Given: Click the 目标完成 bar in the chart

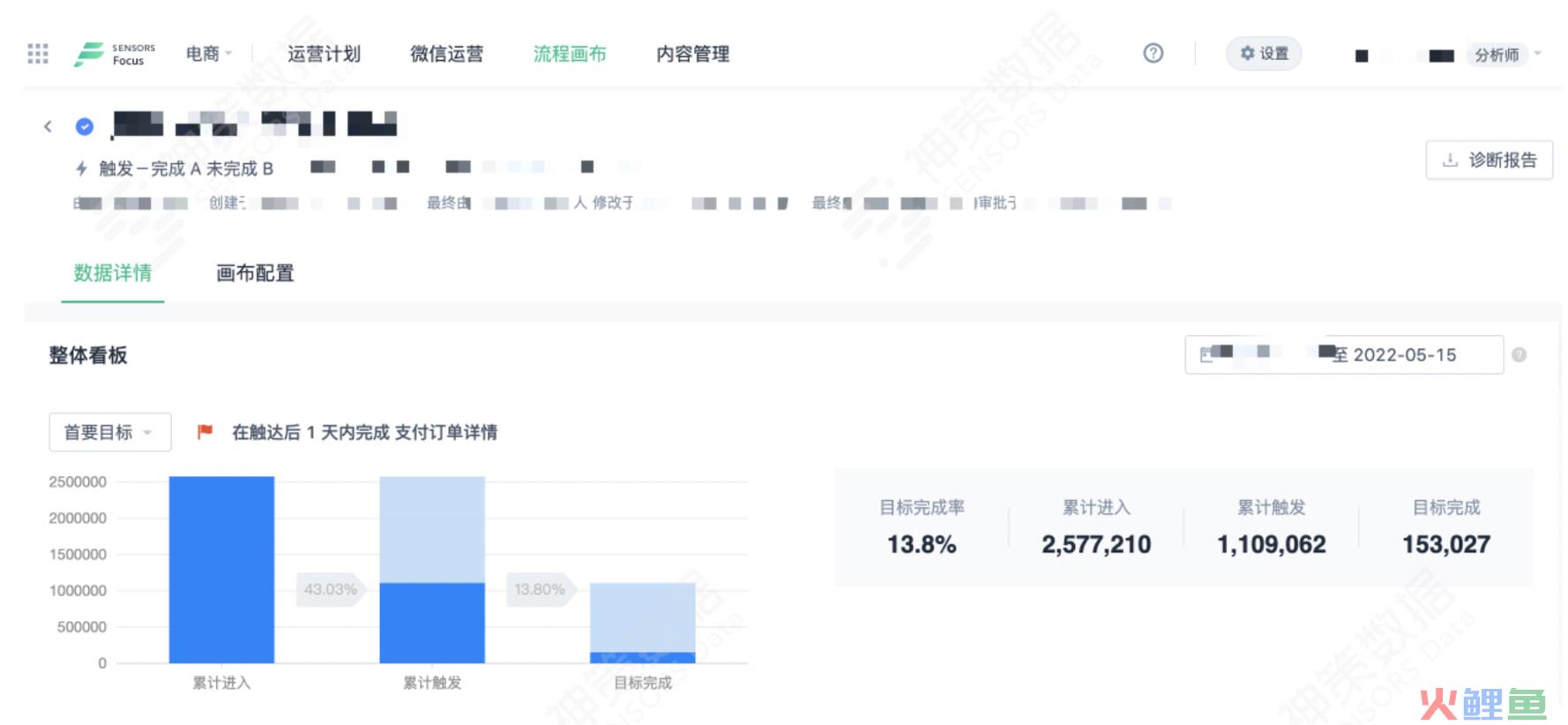Looking at the screenshot, I should point(643,623).
